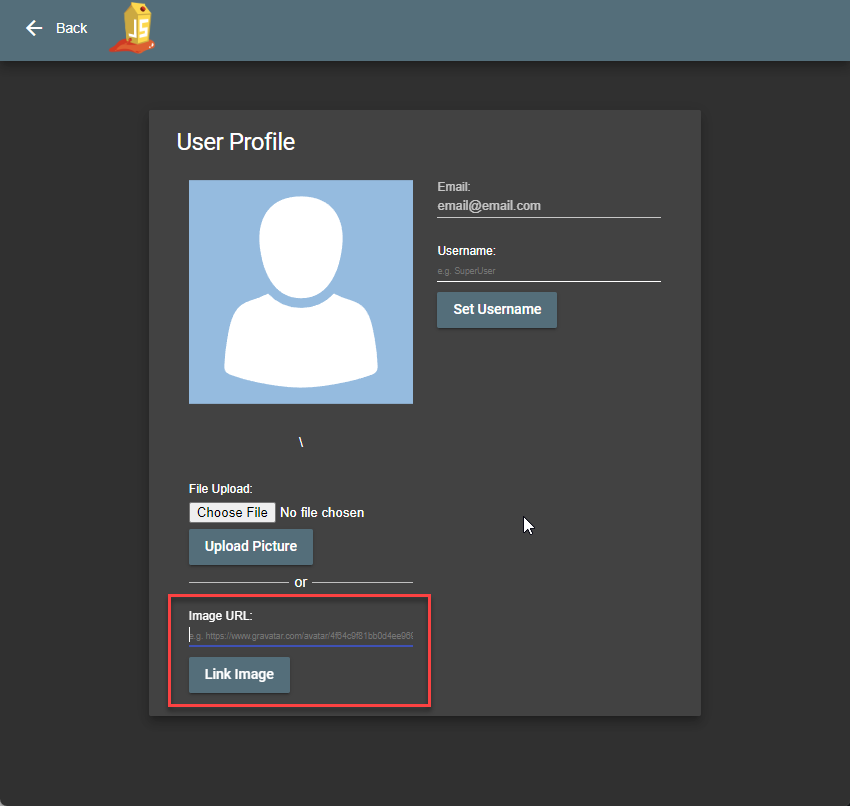Click the "No file chosen" text
The width and height of the screenshot is (850, 806).
(x=322, y=513)
